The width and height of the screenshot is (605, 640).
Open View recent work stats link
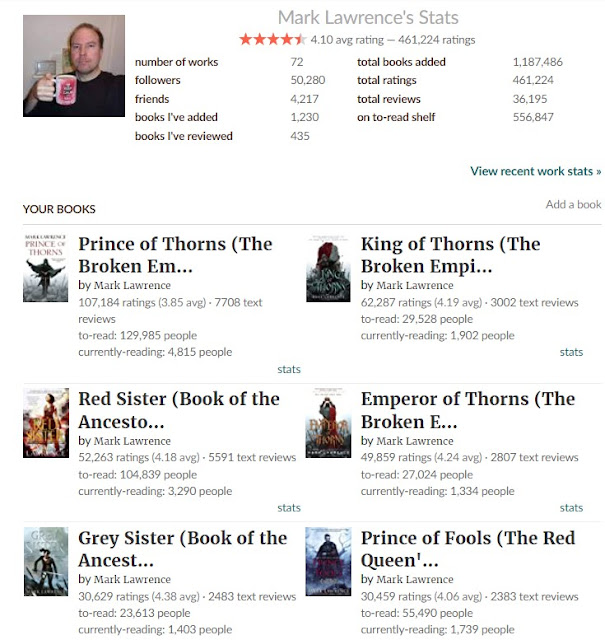pyautogui.click(x=536, y=171)
